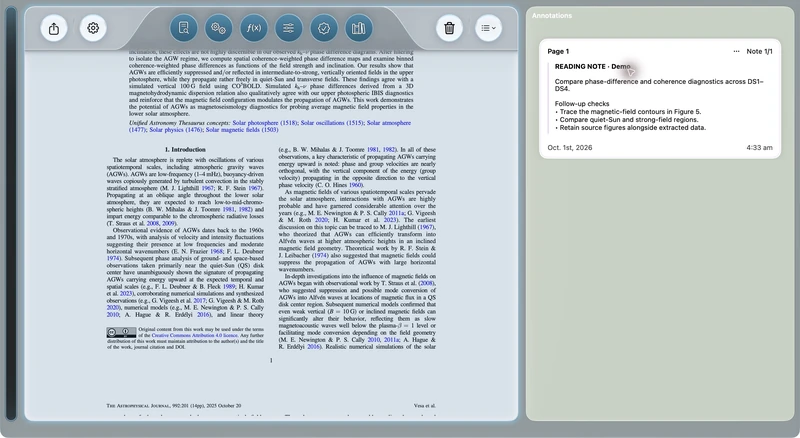Click the Creative Commons license badge
The image size is (800, 438).
coord(121,333)
